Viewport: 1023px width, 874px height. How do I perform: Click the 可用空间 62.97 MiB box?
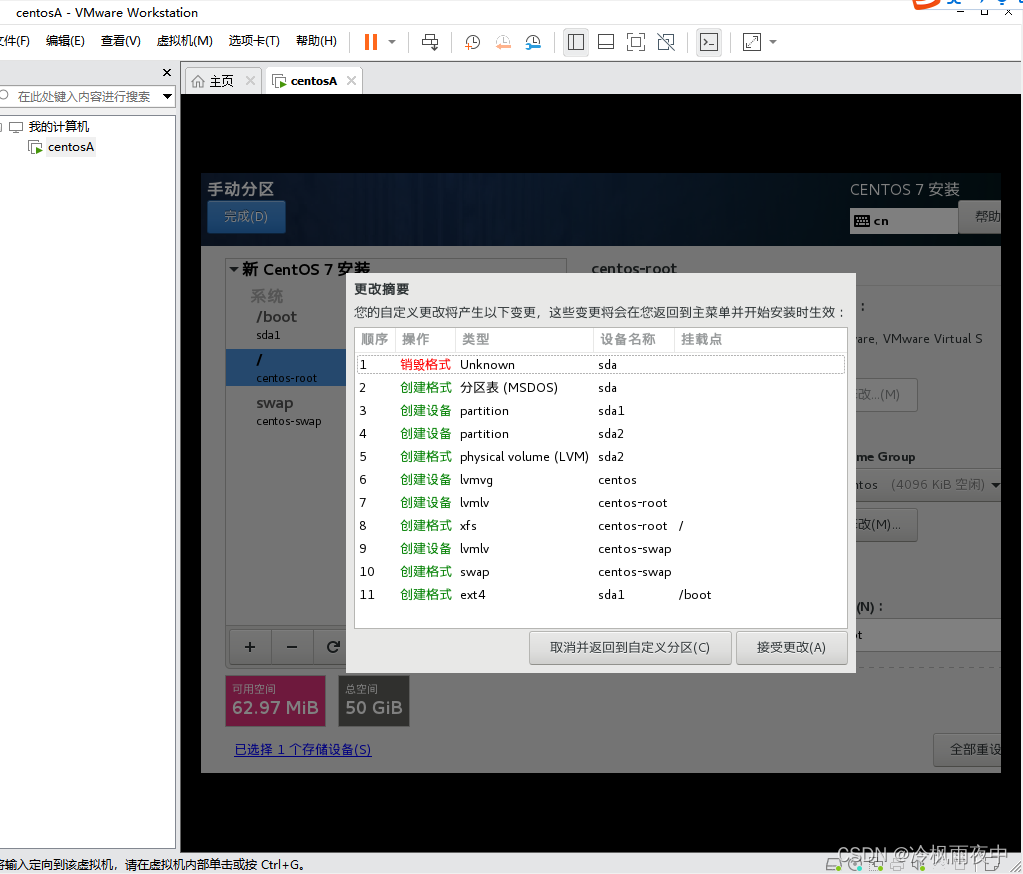click(275, 701)
